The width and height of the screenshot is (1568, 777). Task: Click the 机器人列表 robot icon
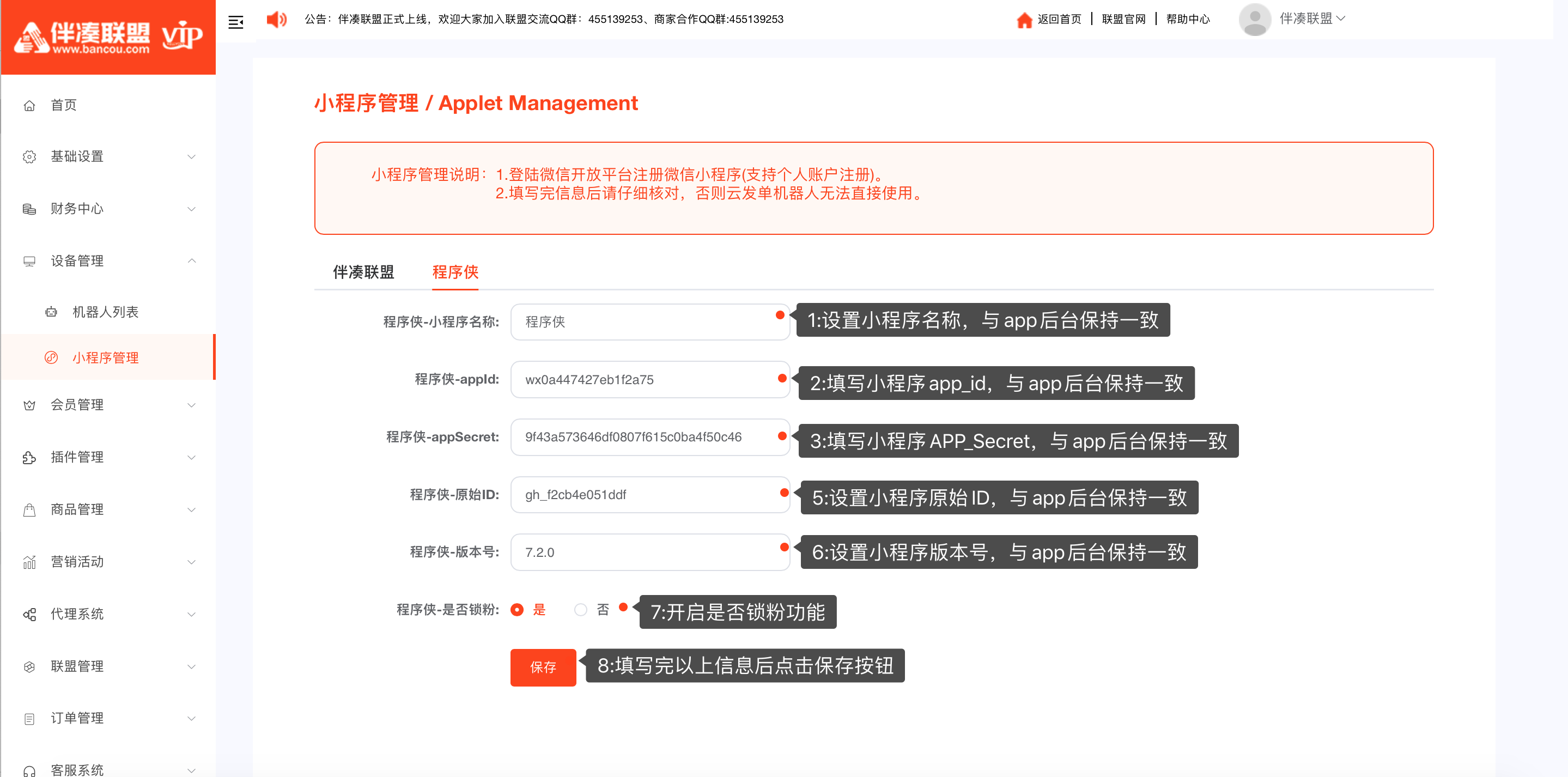coord(51,312)
